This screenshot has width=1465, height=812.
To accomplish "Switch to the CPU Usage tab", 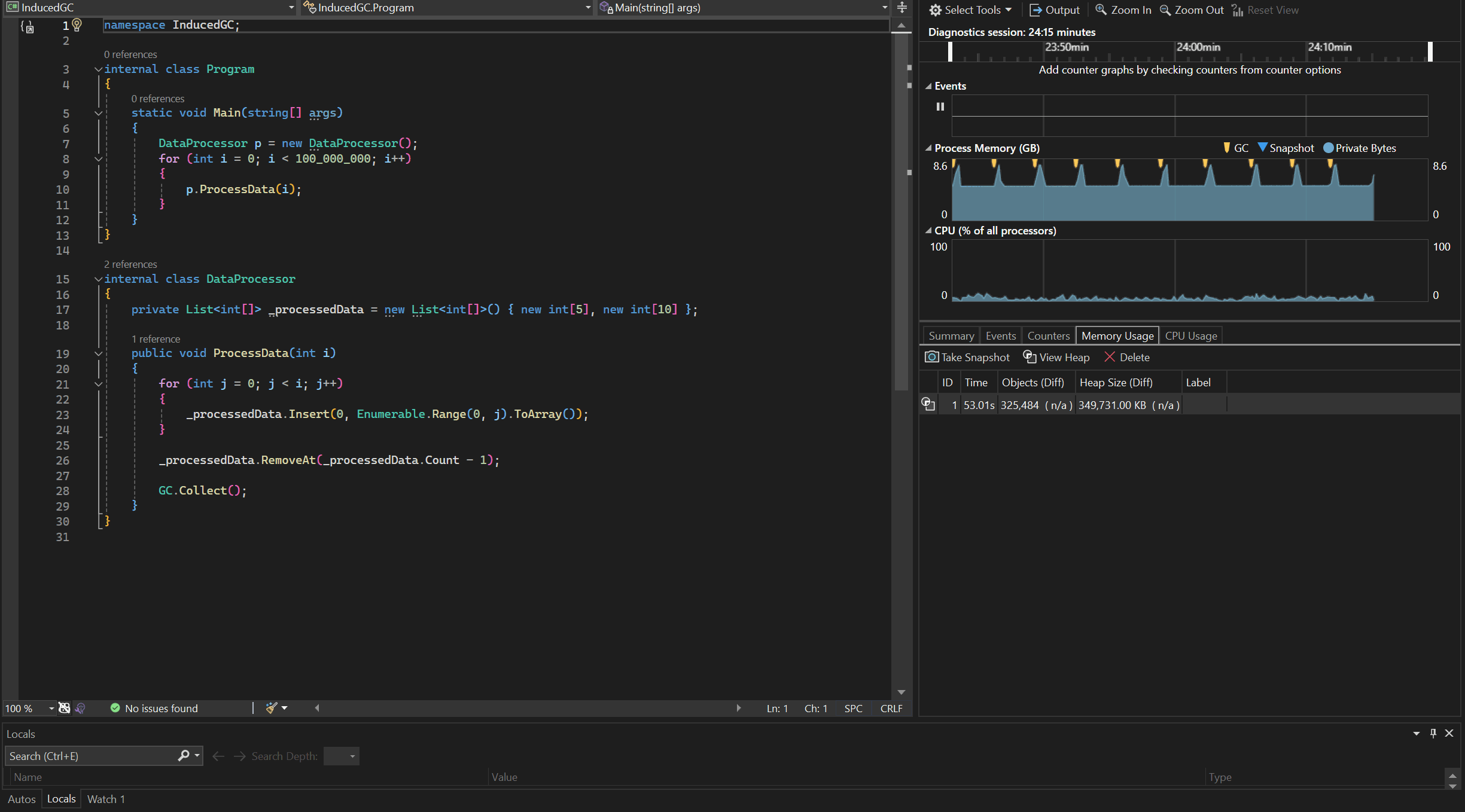I will point(1190,335).
